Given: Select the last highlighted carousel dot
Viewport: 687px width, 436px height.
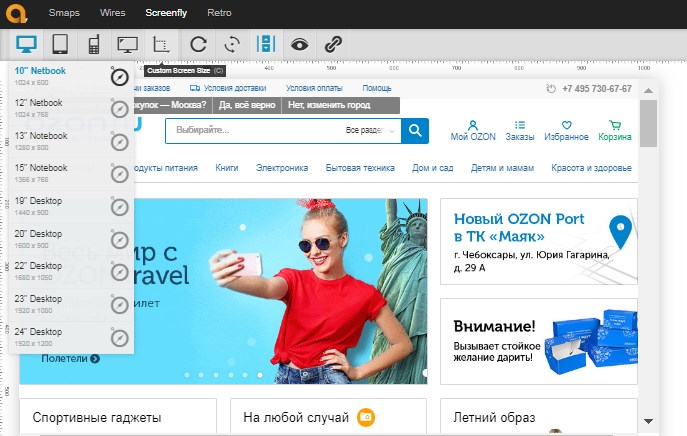Looking at the screenshot, I should (260, 375).
